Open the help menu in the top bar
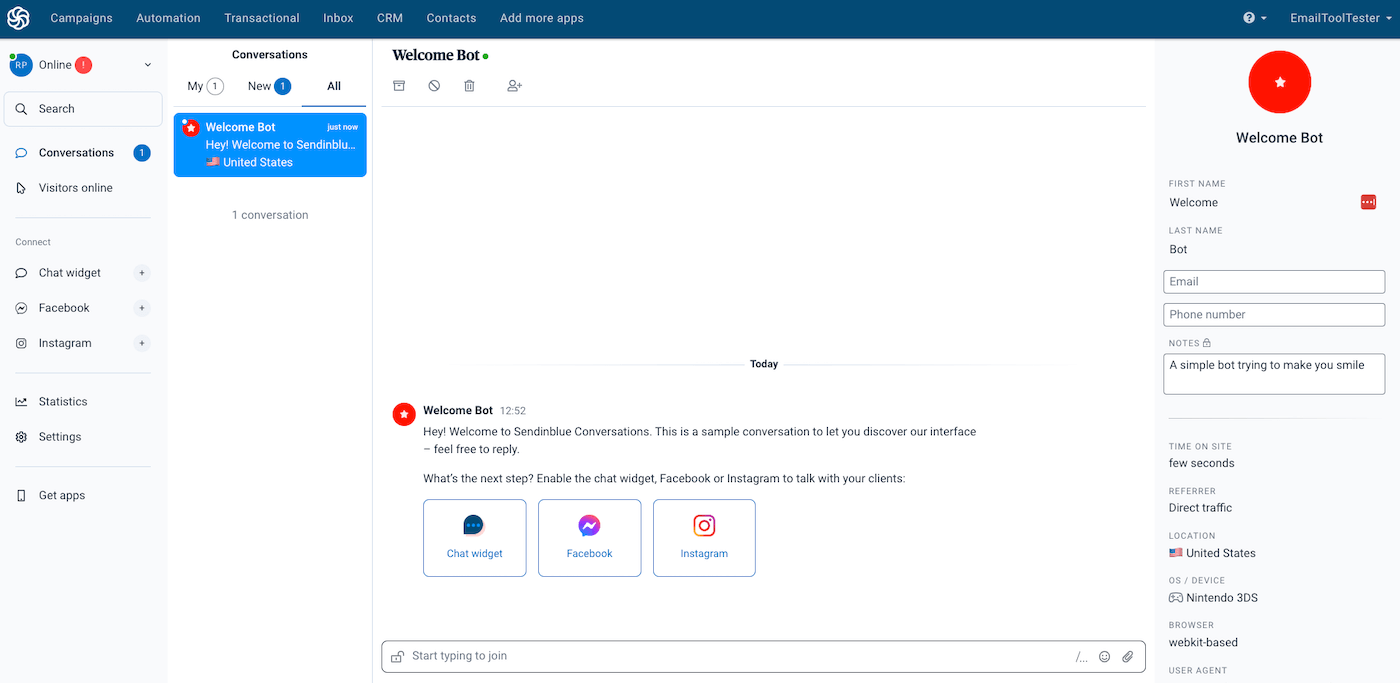This screenshot has width=1400, height=683. tap(1252, 17)
